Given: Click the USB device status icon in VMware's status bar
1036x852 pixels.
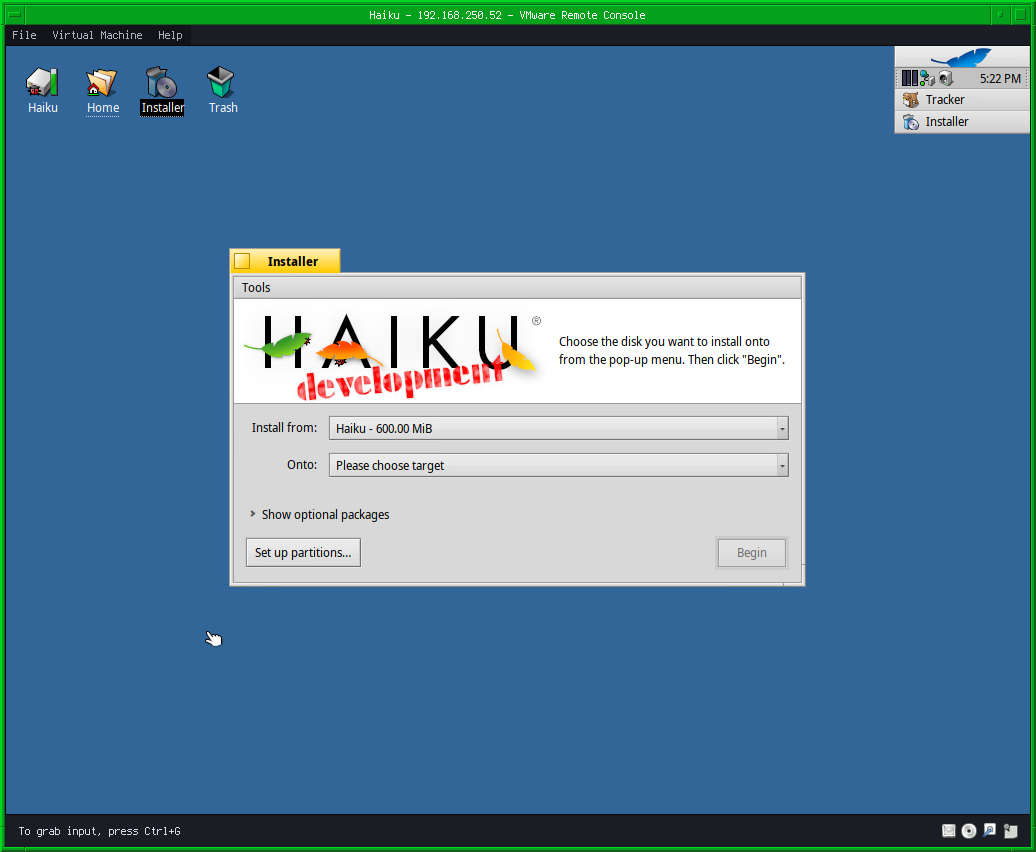Looking at the screenshot, I should tap(989, 830).
